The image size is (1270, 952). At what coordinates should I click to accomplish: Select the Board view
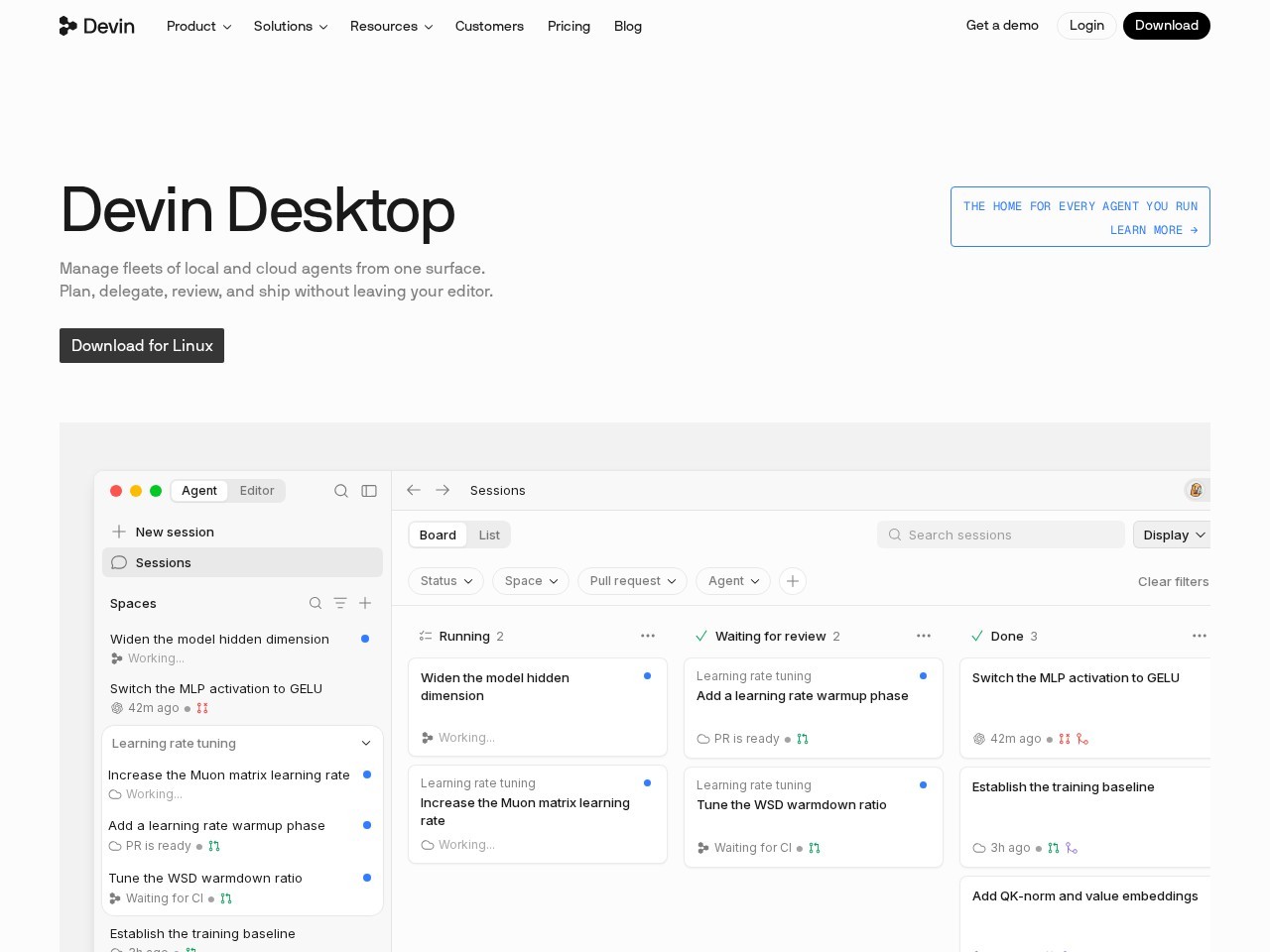[x=438, y=535]
